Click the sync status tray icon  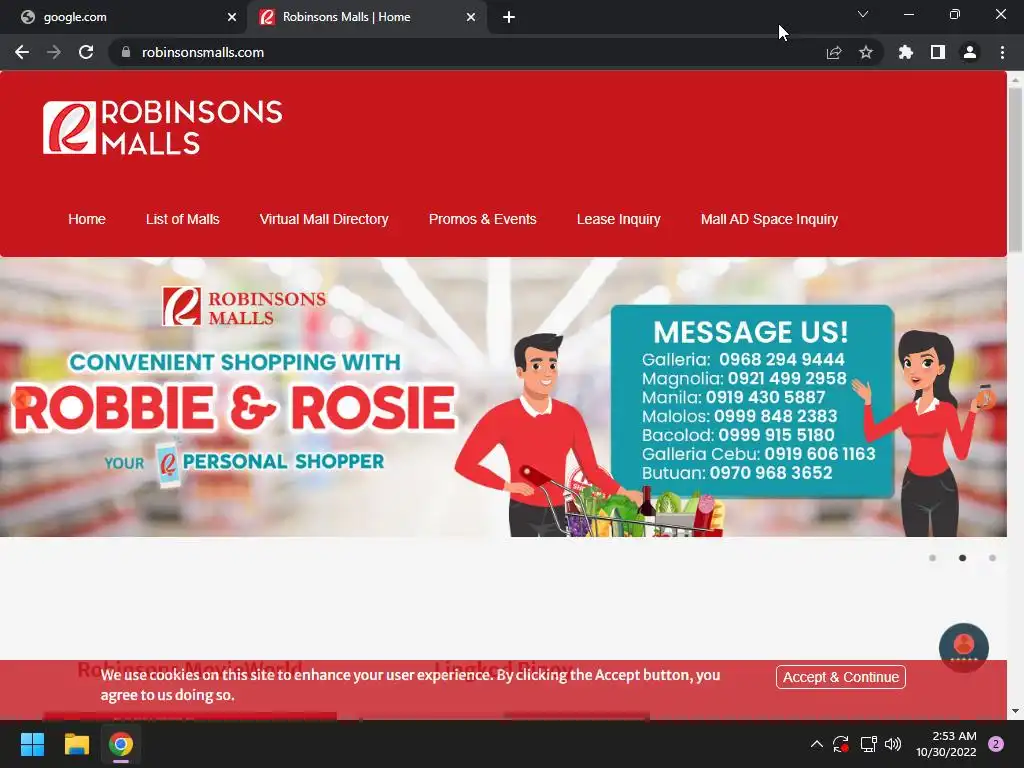pyautogui.click(x=841, y=744)
